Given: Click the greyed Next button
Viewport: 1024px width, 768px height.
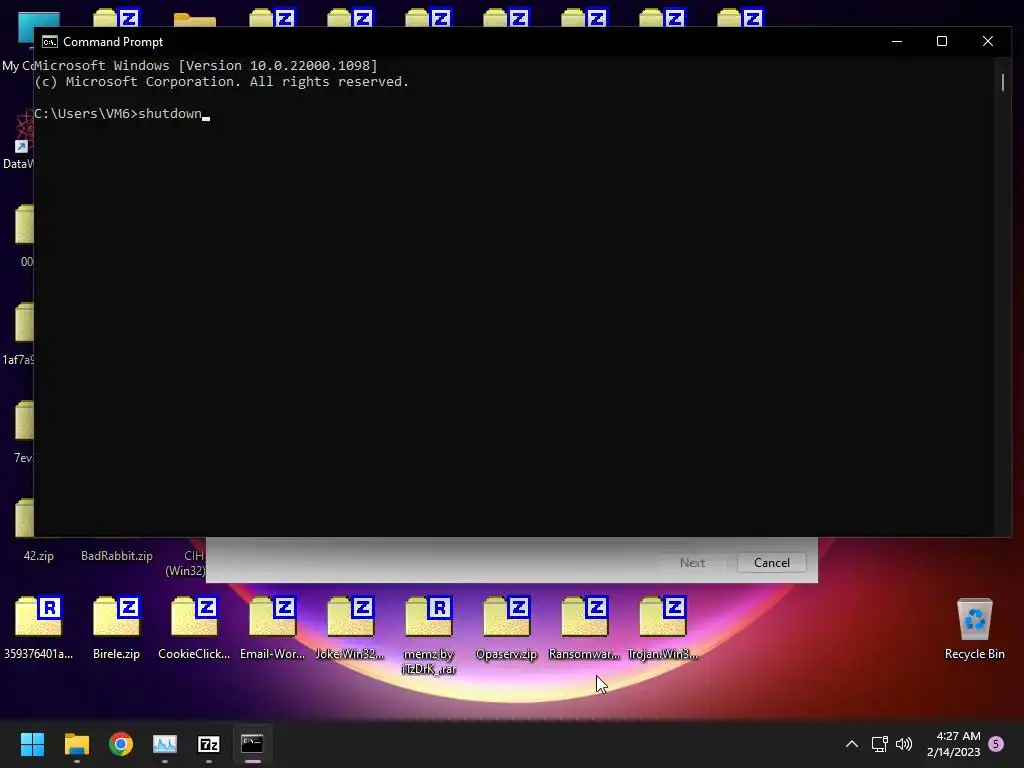Looking at the screenshot, I should 692,562.
